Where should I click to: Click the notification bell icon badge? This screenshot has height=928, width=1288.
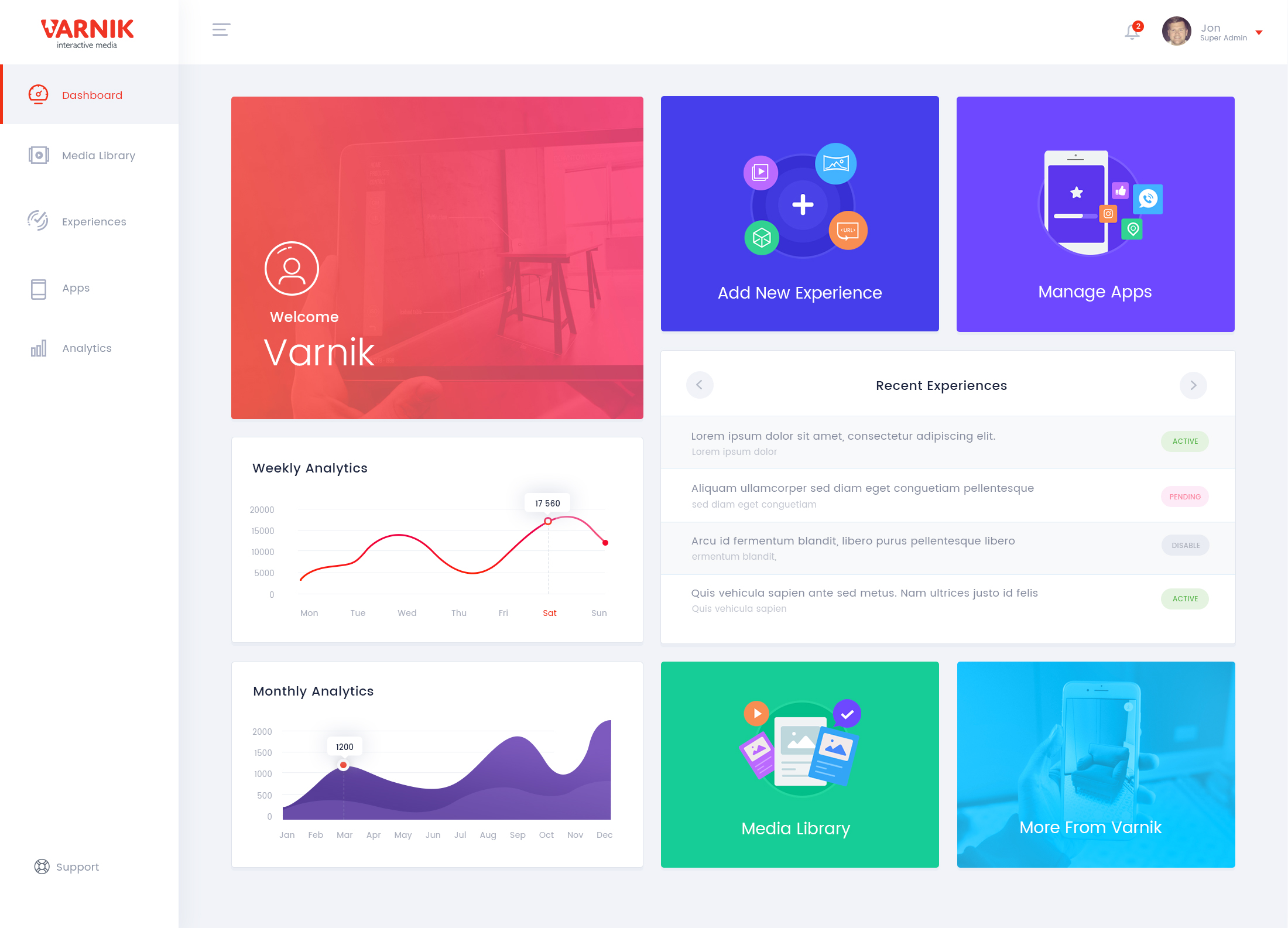1140,22
